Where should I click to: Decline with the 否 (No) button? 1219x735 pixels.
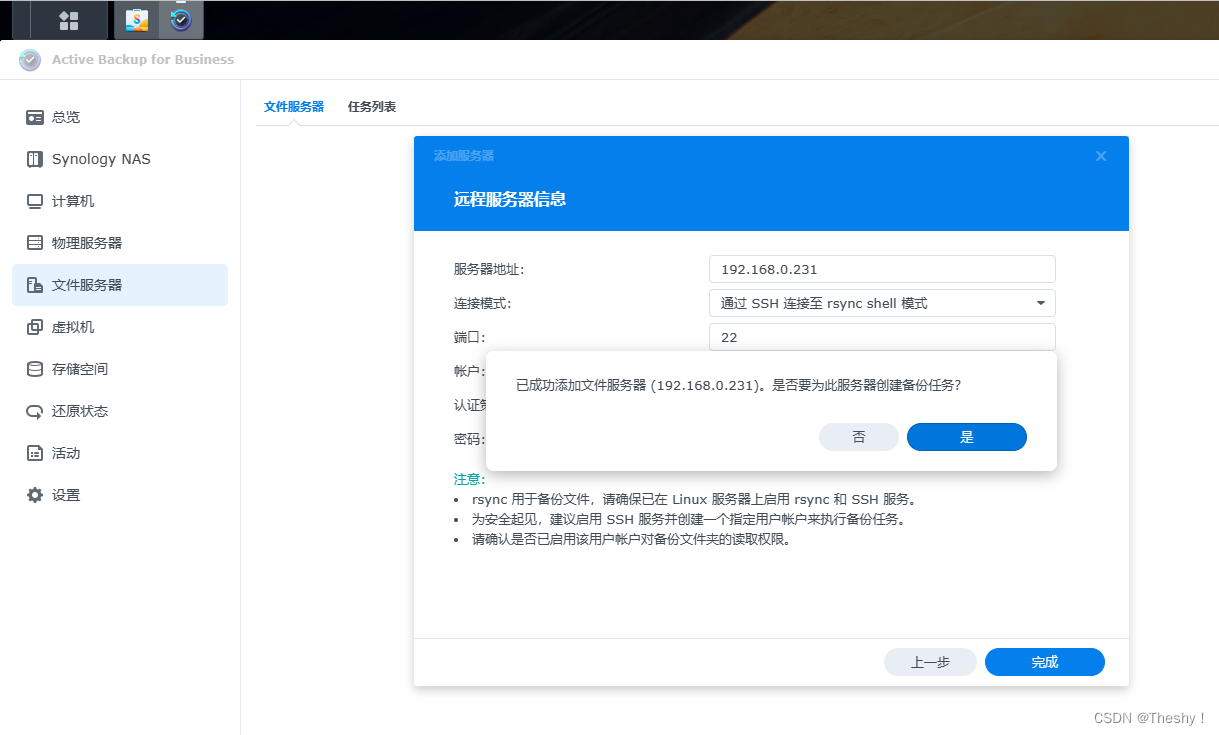pyautogui.click(x=858, y=437)
